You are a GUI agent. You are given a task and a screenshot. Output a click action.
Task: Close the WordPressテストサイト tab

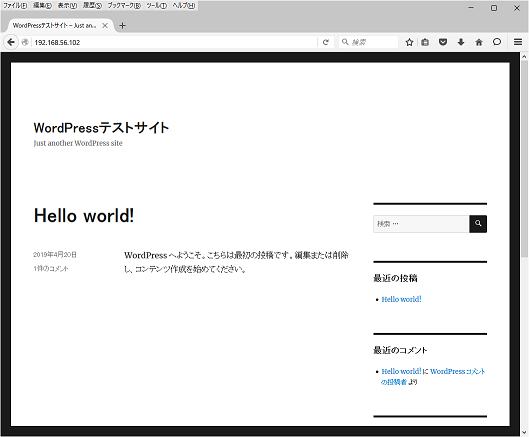105,26
